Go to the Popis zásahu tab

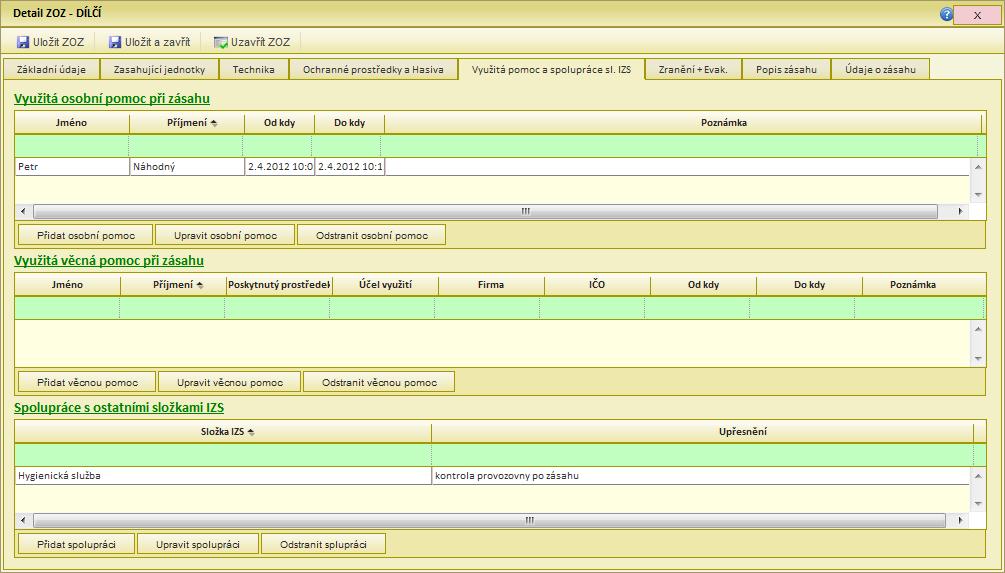[x=786, y=69]
